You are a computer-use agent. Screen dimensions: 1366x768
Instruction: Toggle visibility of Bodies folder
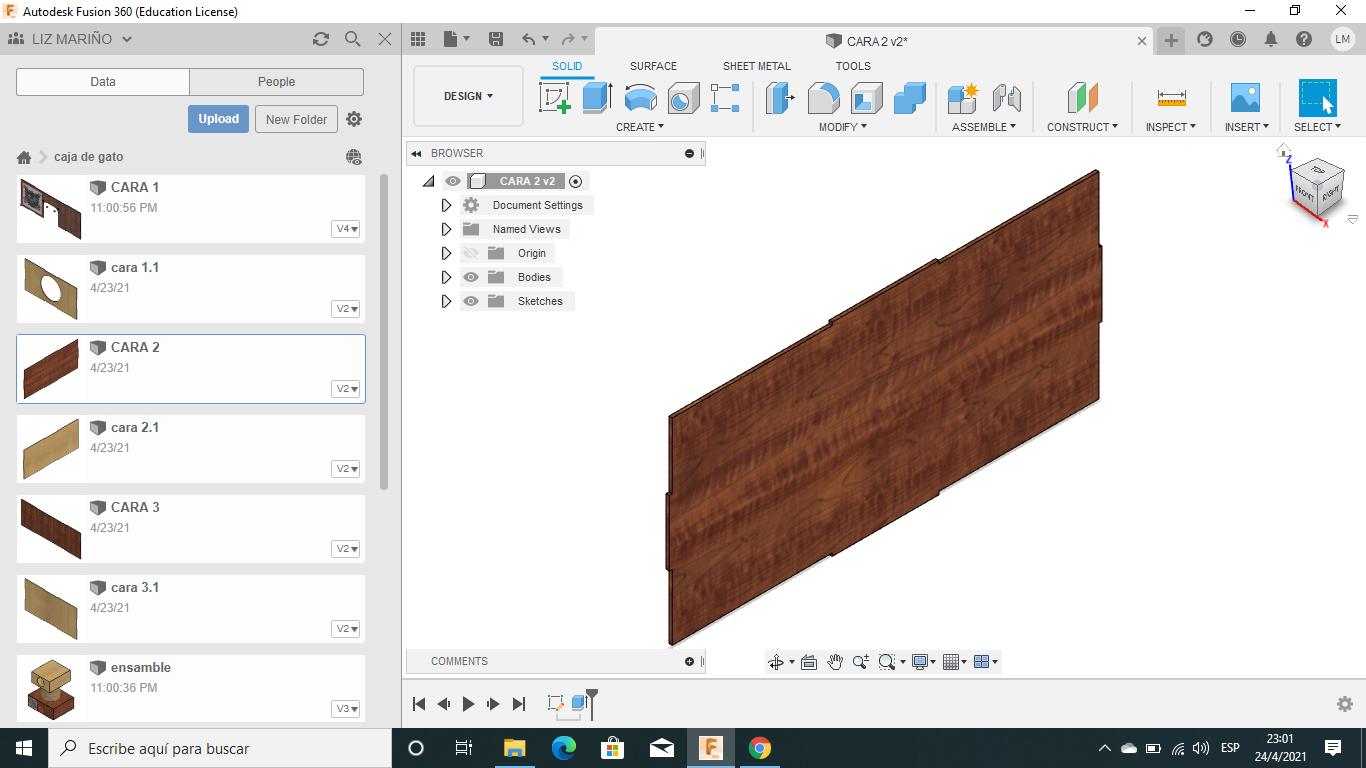tap(471, 277)
